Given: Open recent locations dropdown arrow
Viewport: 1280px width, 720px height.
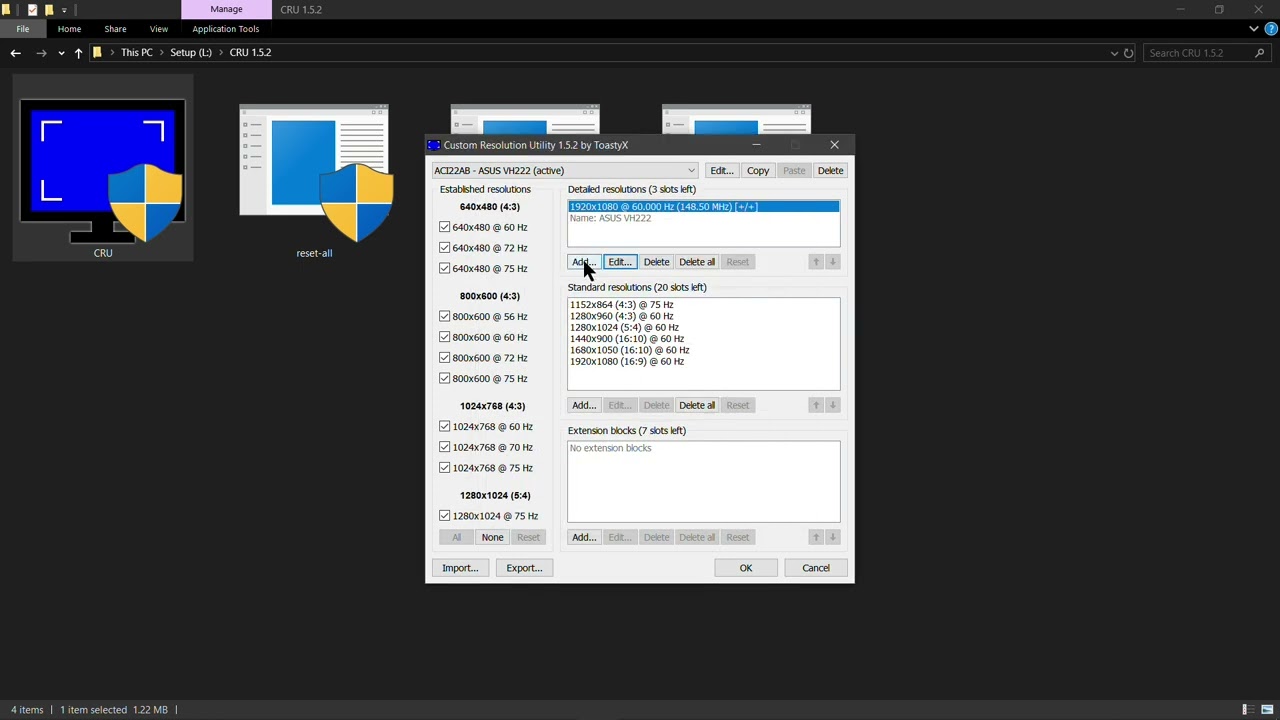Looking at the screenshot, I should pos(61,53).
